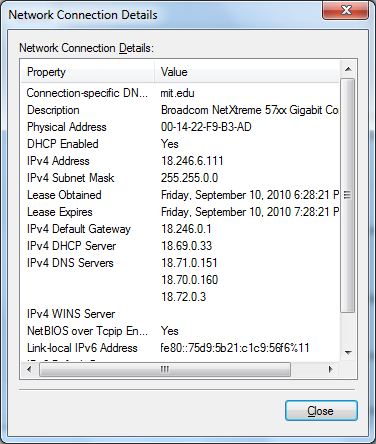Viewport: 376px width, 444px height.
Task: Click the horizontal scrollbar right arrow
Action: pyautogui.click(x=331, y=369)
